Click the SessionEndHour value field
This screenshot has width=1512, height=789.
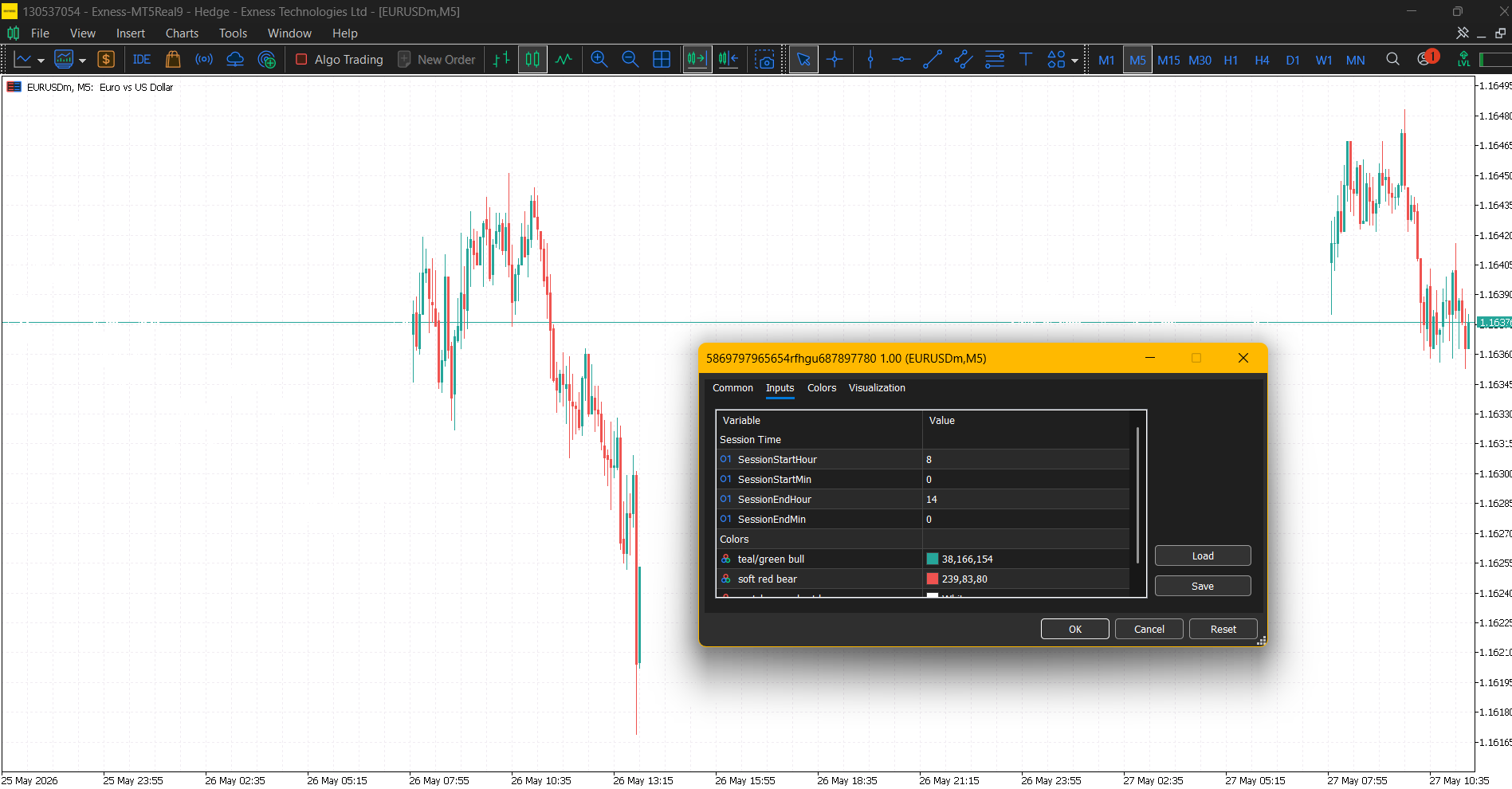point(1026,499)
